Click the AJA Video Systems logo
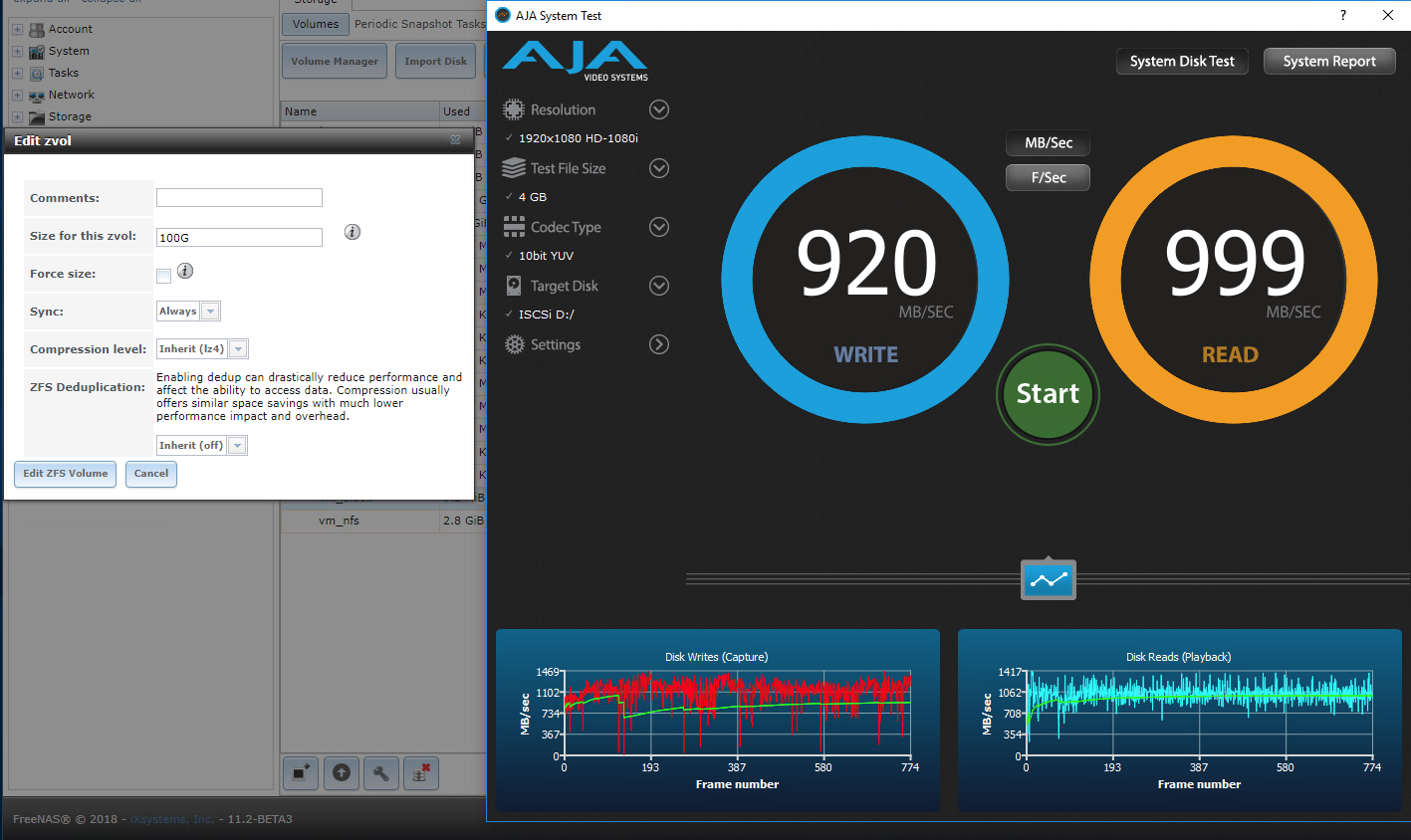This screenshot has height=840, width=1411. tap(576, 61)
